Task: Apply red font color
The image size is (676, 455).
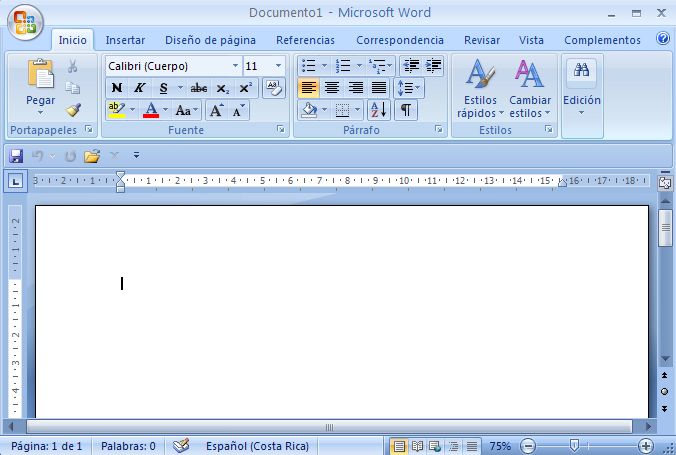Action: click(x=151, y=110)
